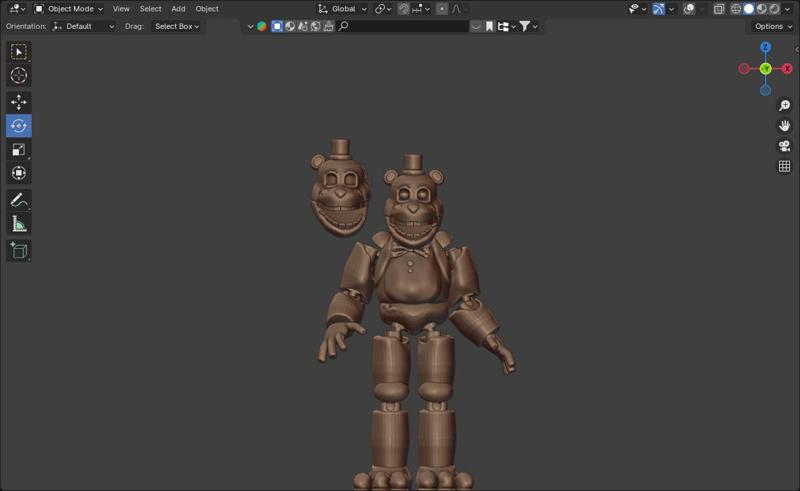Screen dimensions: 800x491
Task: Click the magnifier search icon
Action: [343, 26]
